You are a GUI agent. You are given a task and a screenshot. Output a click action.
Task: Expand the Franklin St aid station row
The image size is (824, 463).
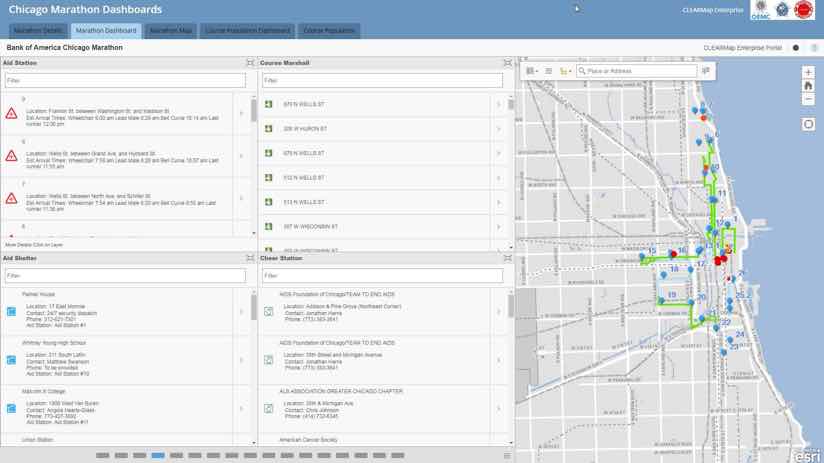point(241,114)
